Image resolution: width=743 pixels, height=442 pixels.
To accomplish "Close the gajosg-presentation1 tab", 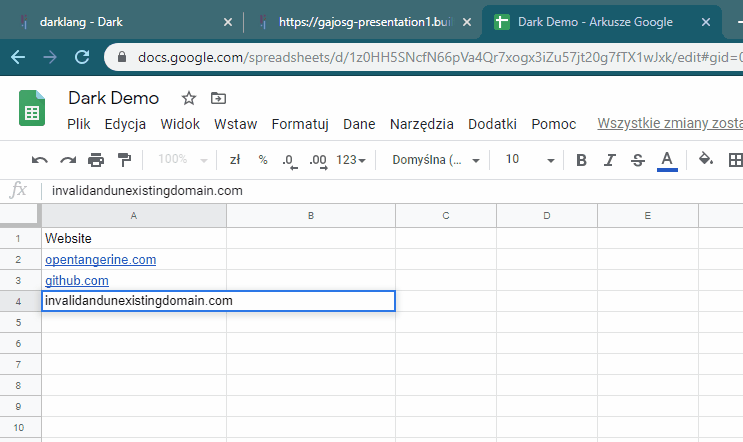I will [467, 22].
